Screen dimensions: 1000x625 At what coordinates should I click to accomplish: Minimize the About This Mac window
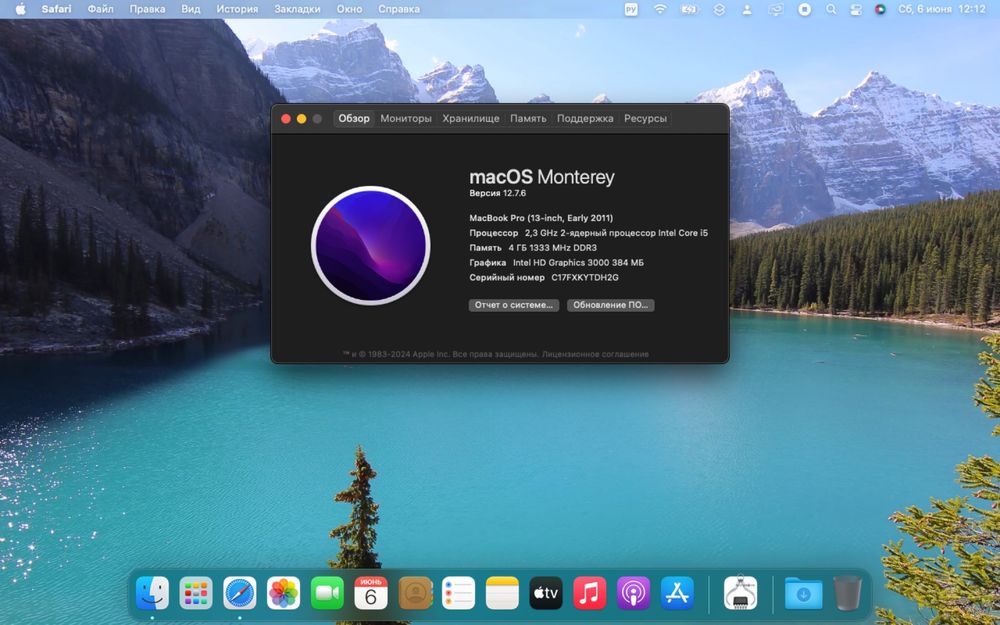pos(301,119)
